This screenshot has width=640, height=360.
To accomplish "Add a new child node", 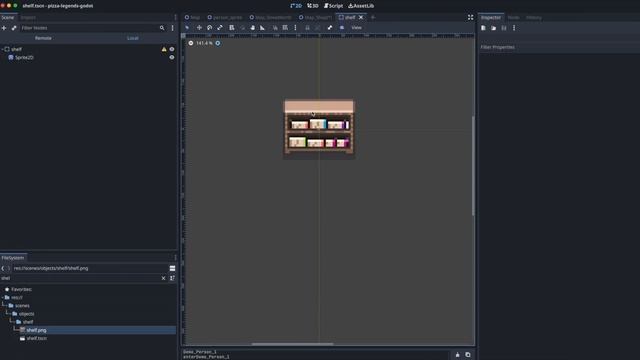I will (4, 28).
